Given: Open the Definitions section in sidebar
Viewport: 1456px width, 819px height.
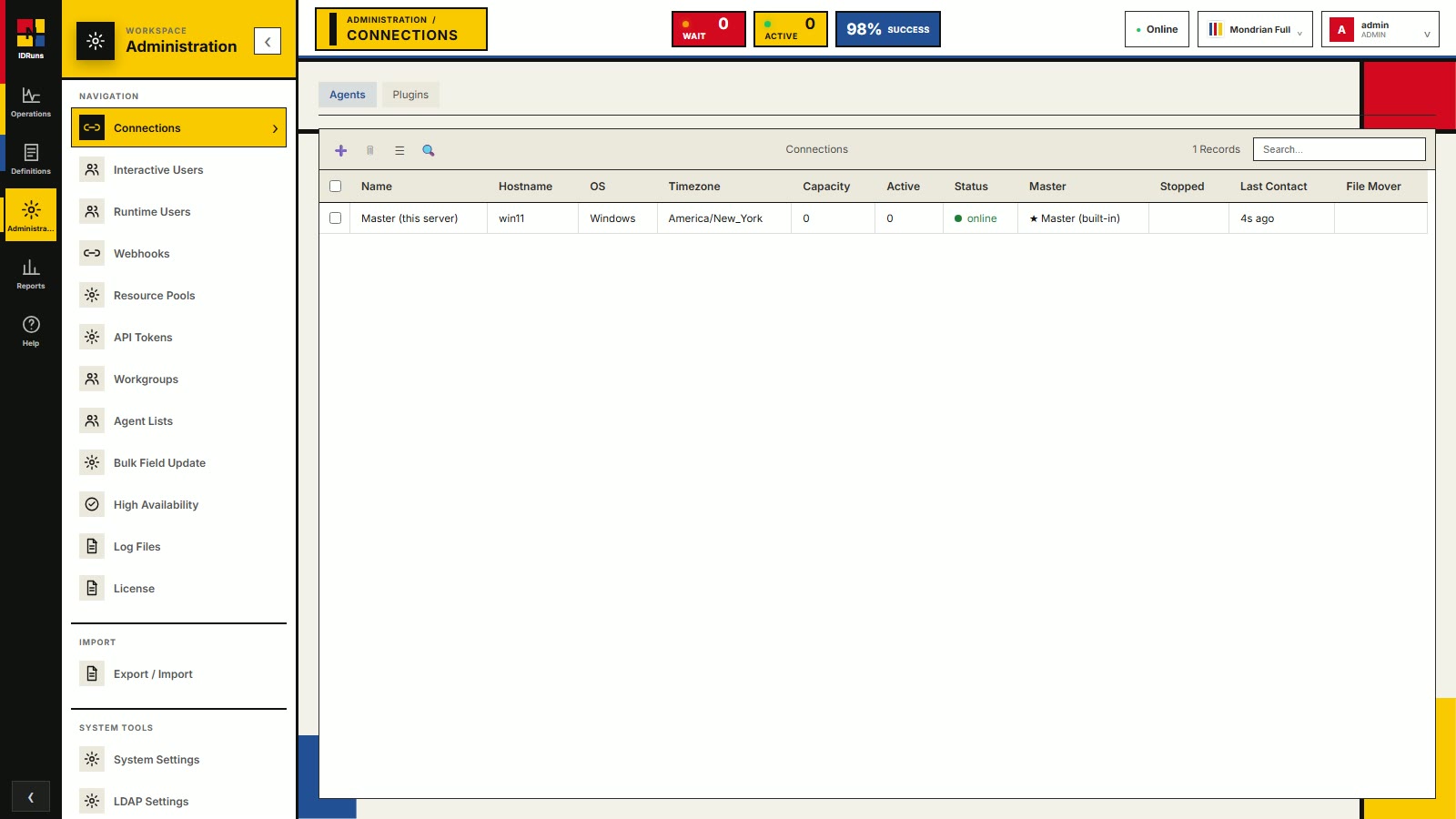Looking at the screenshot, I should click(x=31, y=160).
